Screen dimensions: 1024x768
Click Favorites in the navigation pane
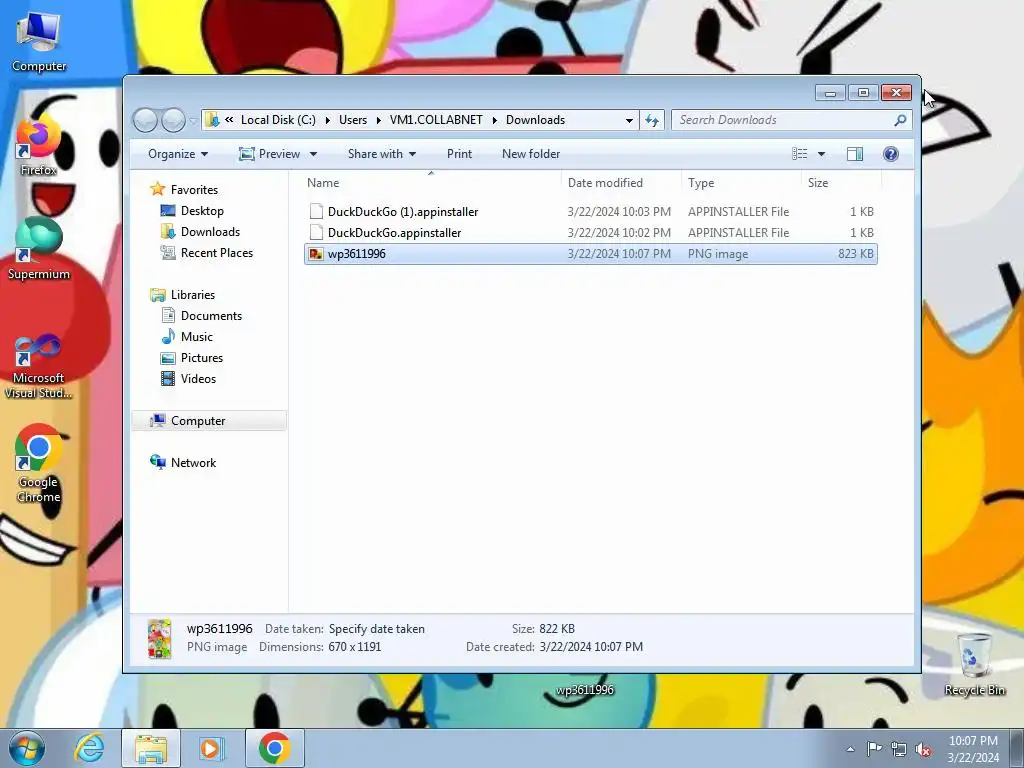pyautogui.click(x=194, y=190)
